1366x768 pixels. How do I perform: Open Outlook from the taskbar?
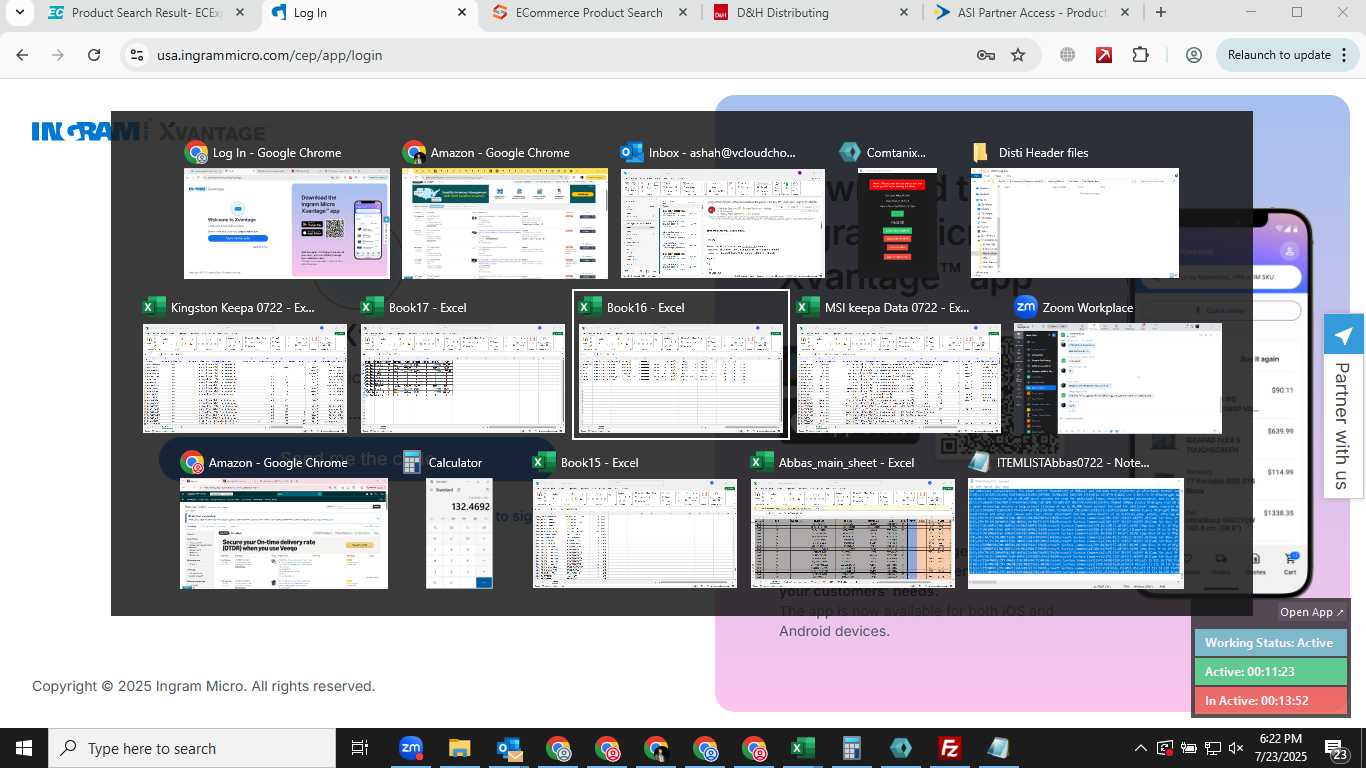(509, 748)
